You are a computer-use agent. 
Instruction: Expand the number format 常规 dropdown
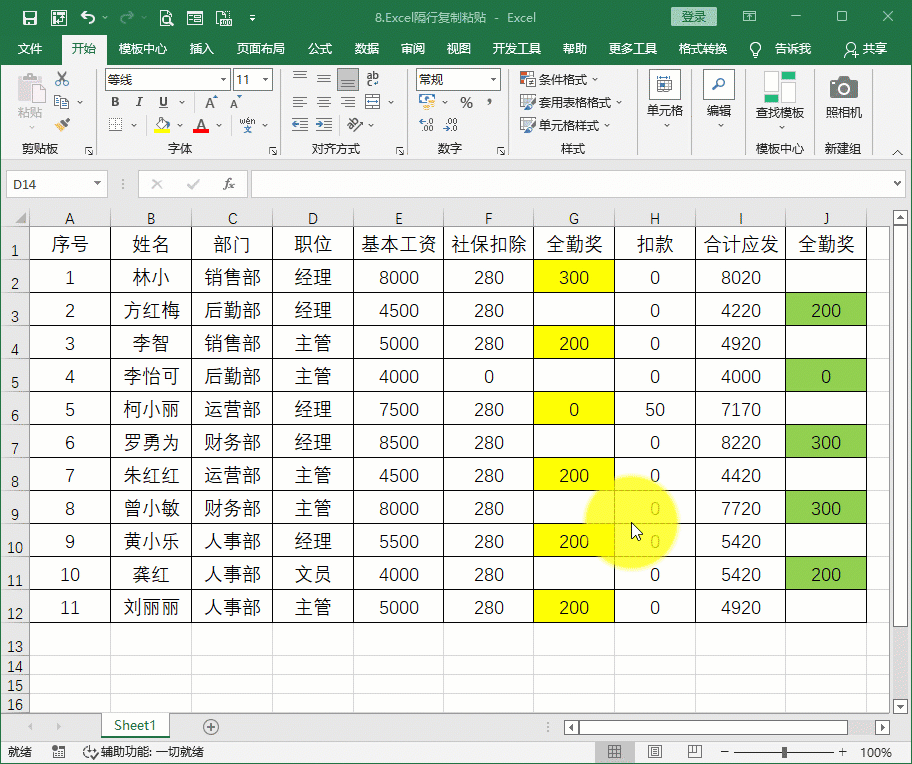click(493, 80)
